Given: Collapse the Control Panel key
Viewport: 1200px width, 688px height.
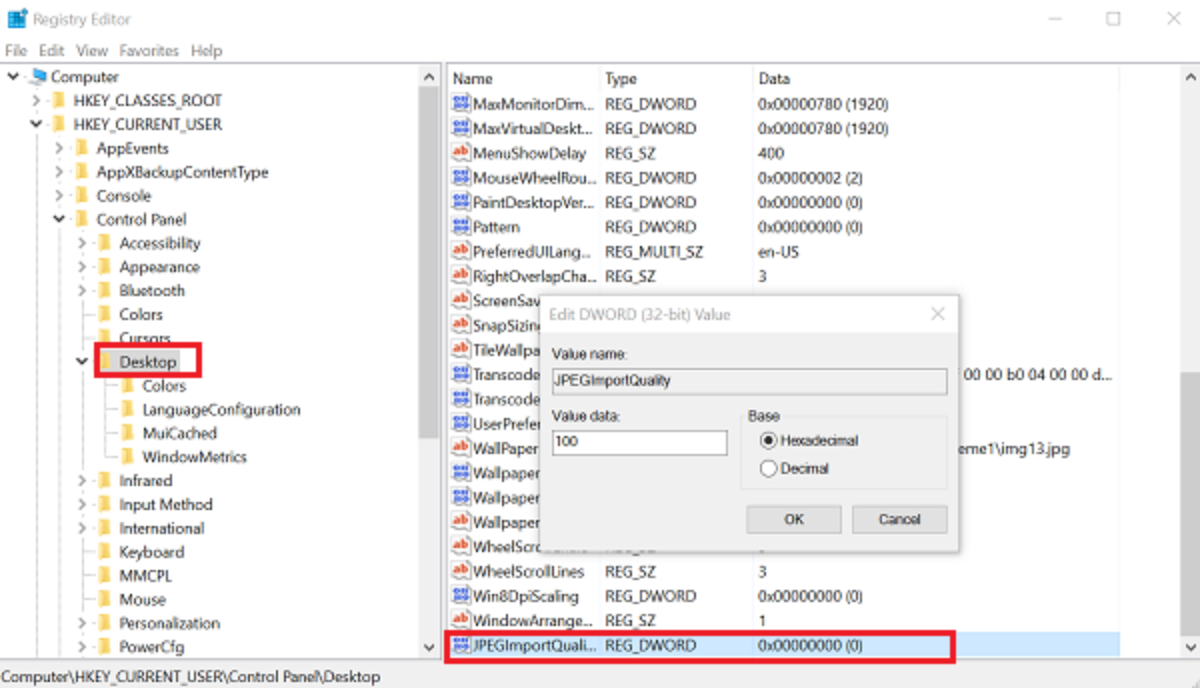Looking at the screenshot, I should tap(59, 220).
